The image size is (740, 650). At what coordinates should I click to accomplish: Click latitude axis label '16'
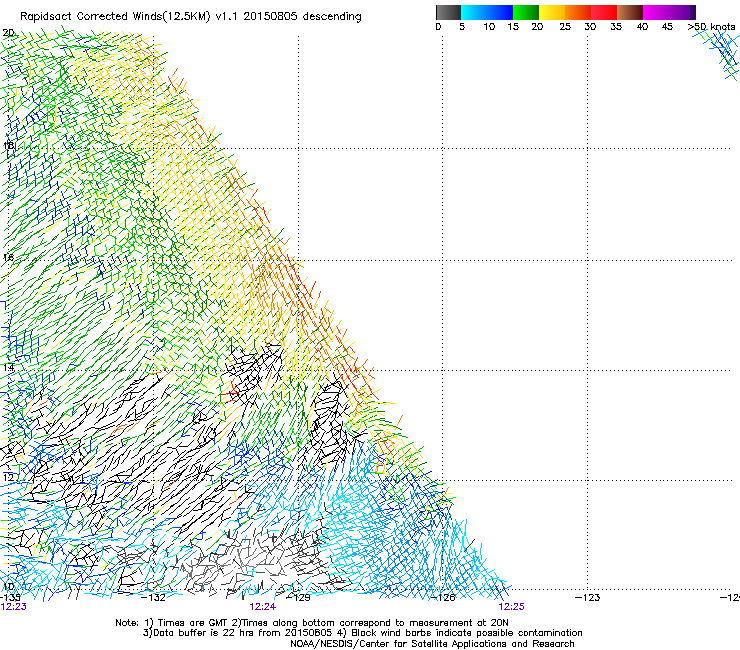click(x=8, y=257)
